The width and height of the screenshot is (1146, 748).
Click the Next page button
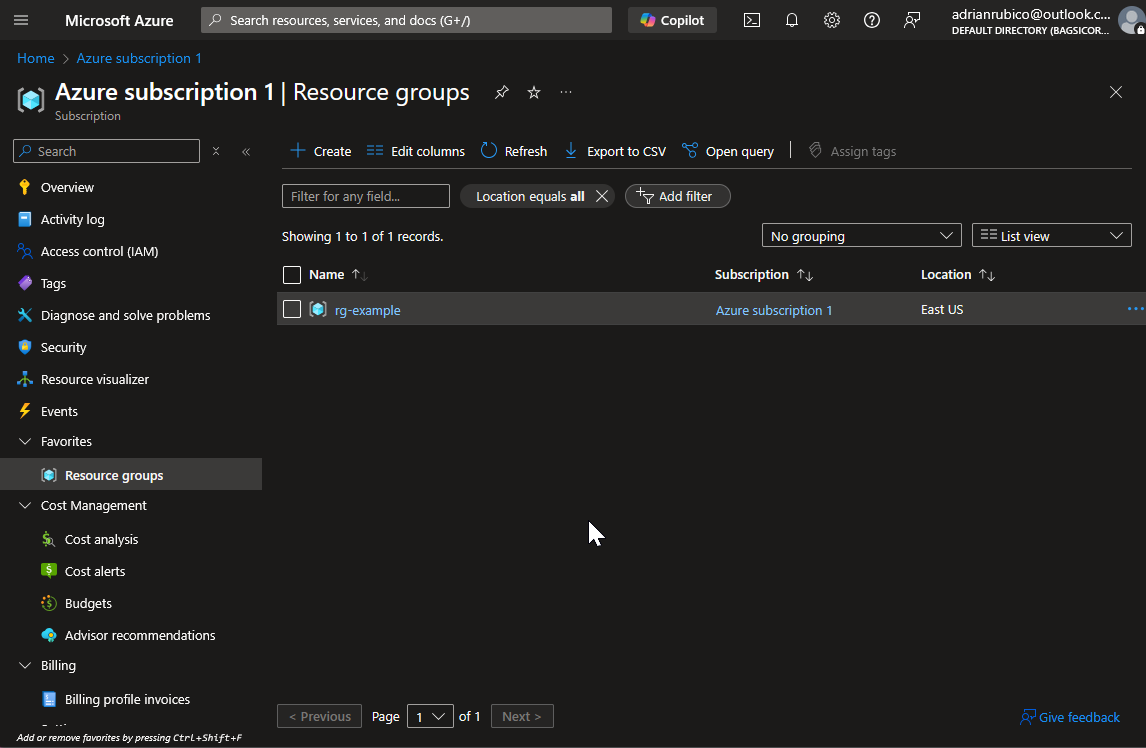pyautogui.click(x=522, y=717)
